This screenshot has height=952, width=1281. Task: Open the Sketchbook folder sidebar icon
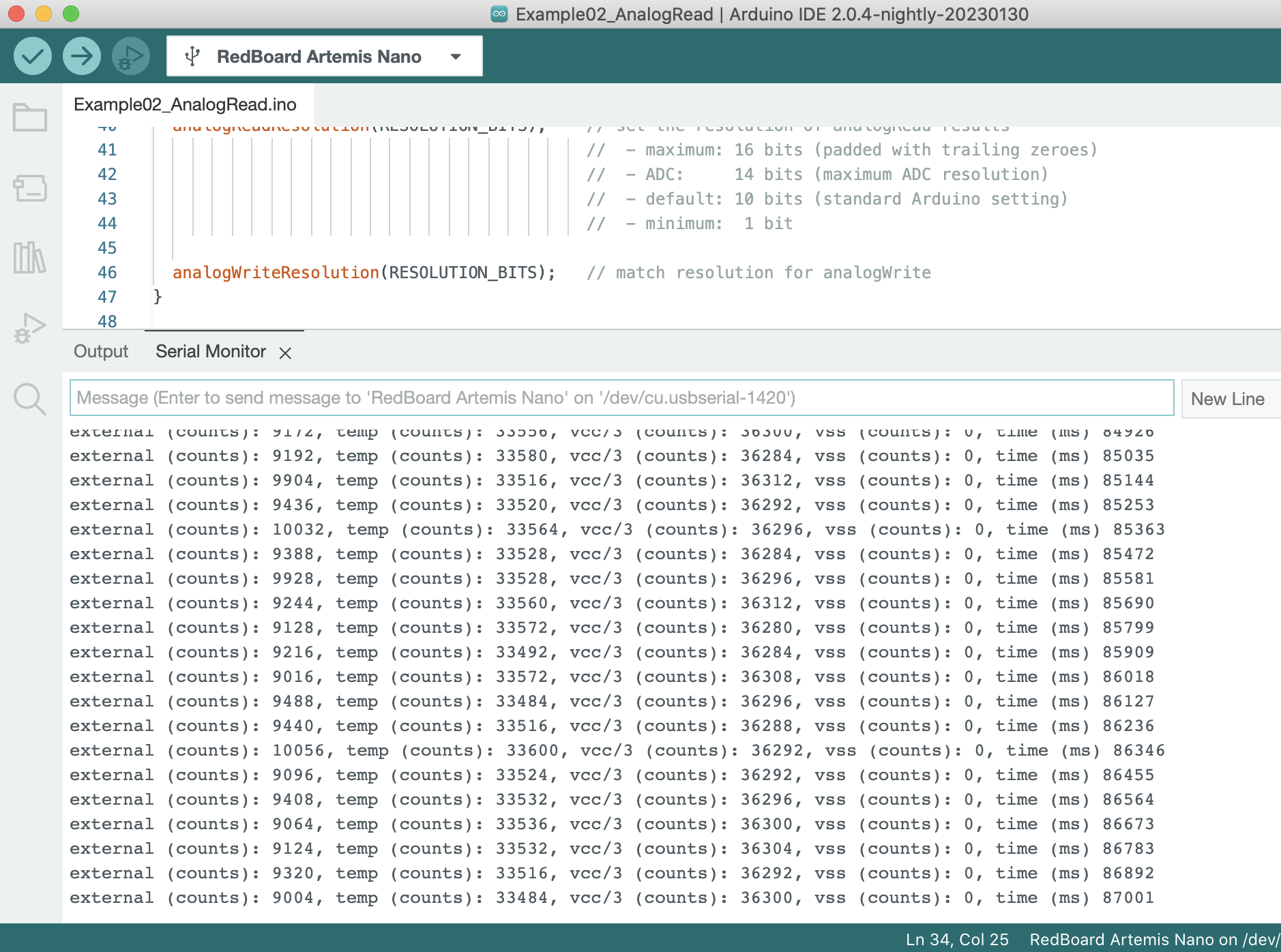30,117
